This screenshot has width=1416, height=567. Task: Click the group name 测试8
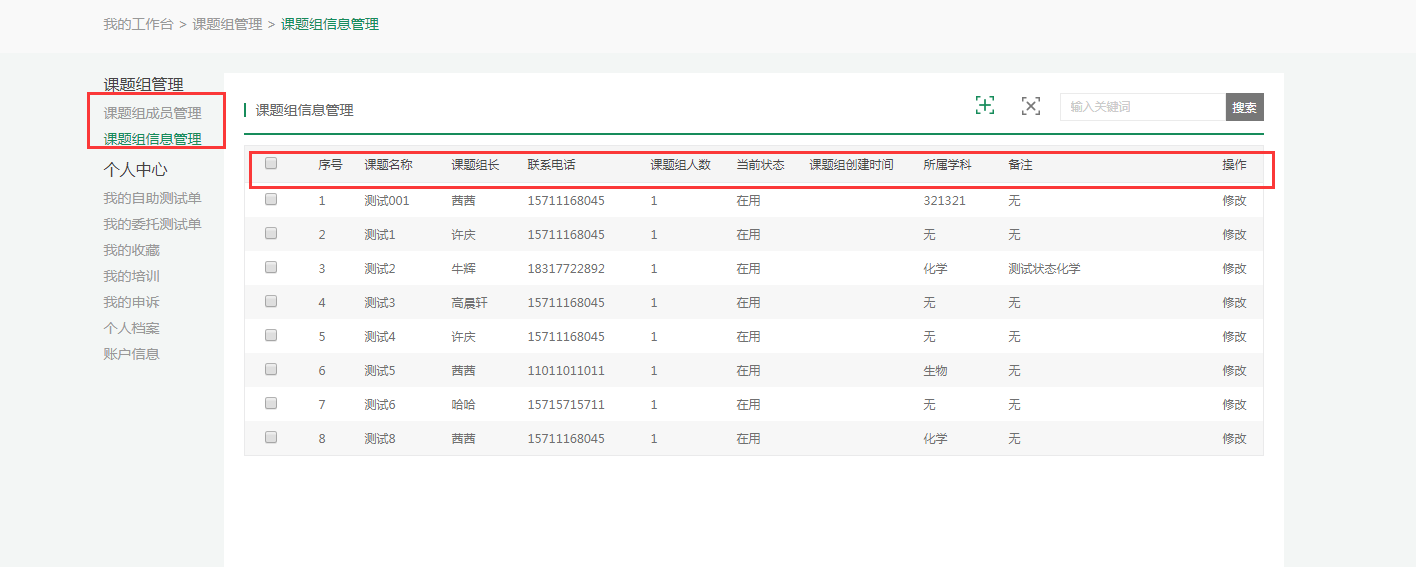pos(380,439)
